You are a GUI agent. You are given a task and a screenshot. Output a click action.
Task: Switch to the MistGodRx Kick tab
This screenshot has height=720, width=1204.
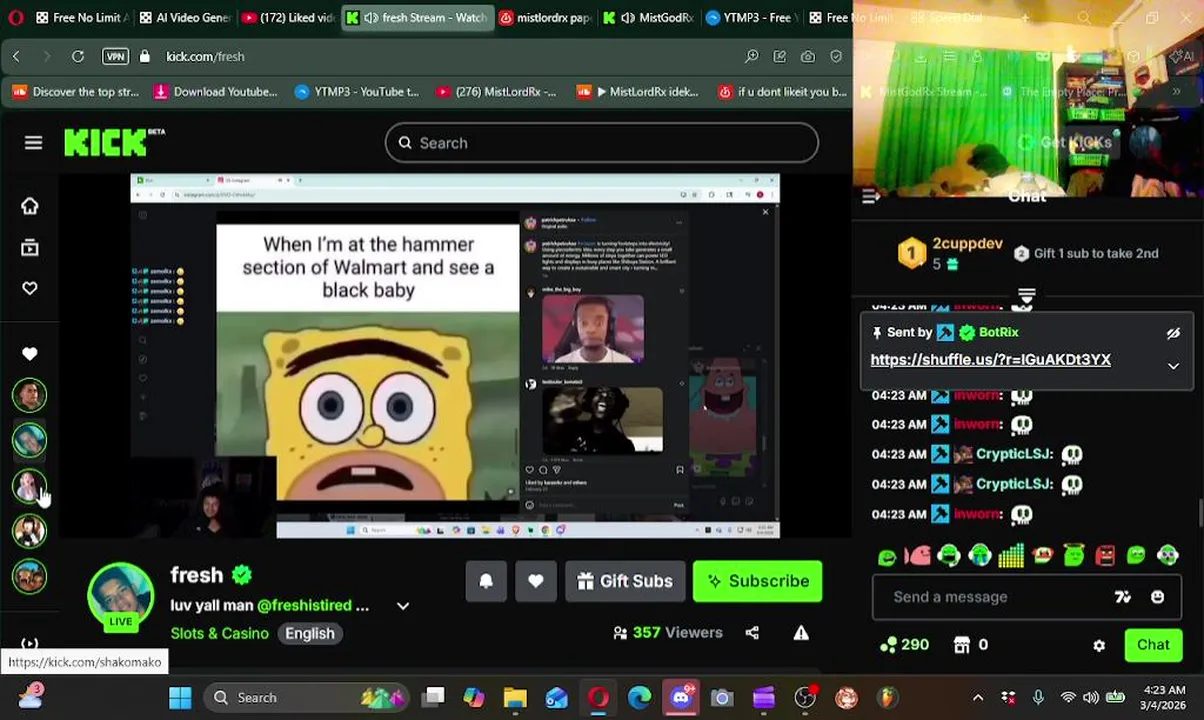648,18
